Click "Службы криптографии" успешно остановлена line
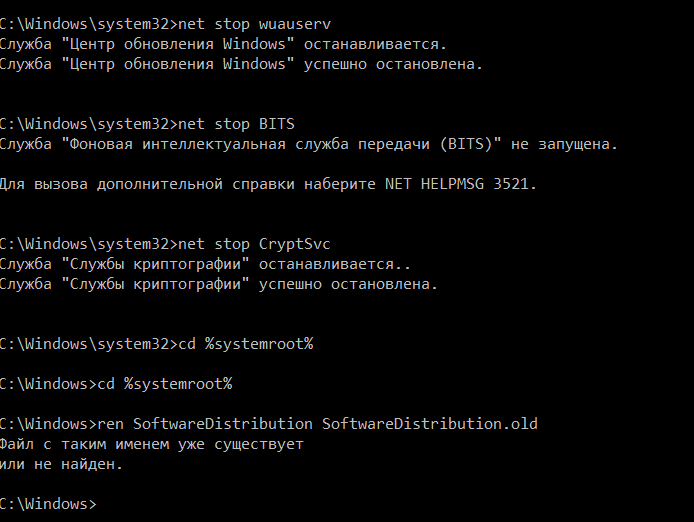 click(218, 284)
